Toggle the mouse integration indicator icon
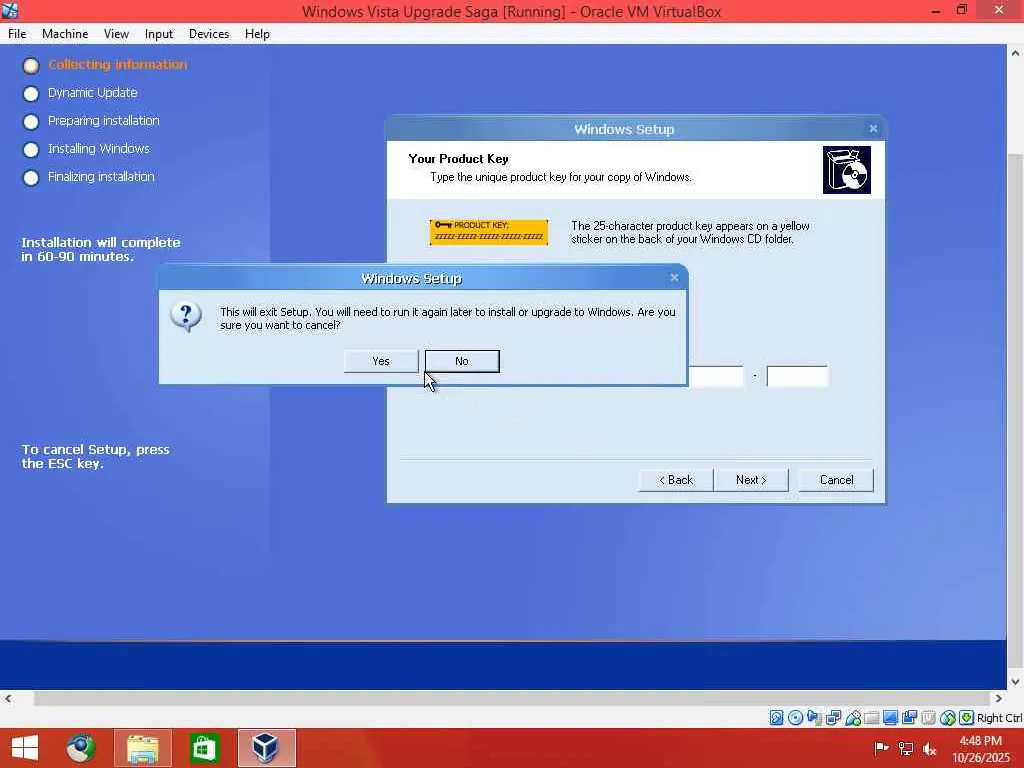 tap(948, 718)
